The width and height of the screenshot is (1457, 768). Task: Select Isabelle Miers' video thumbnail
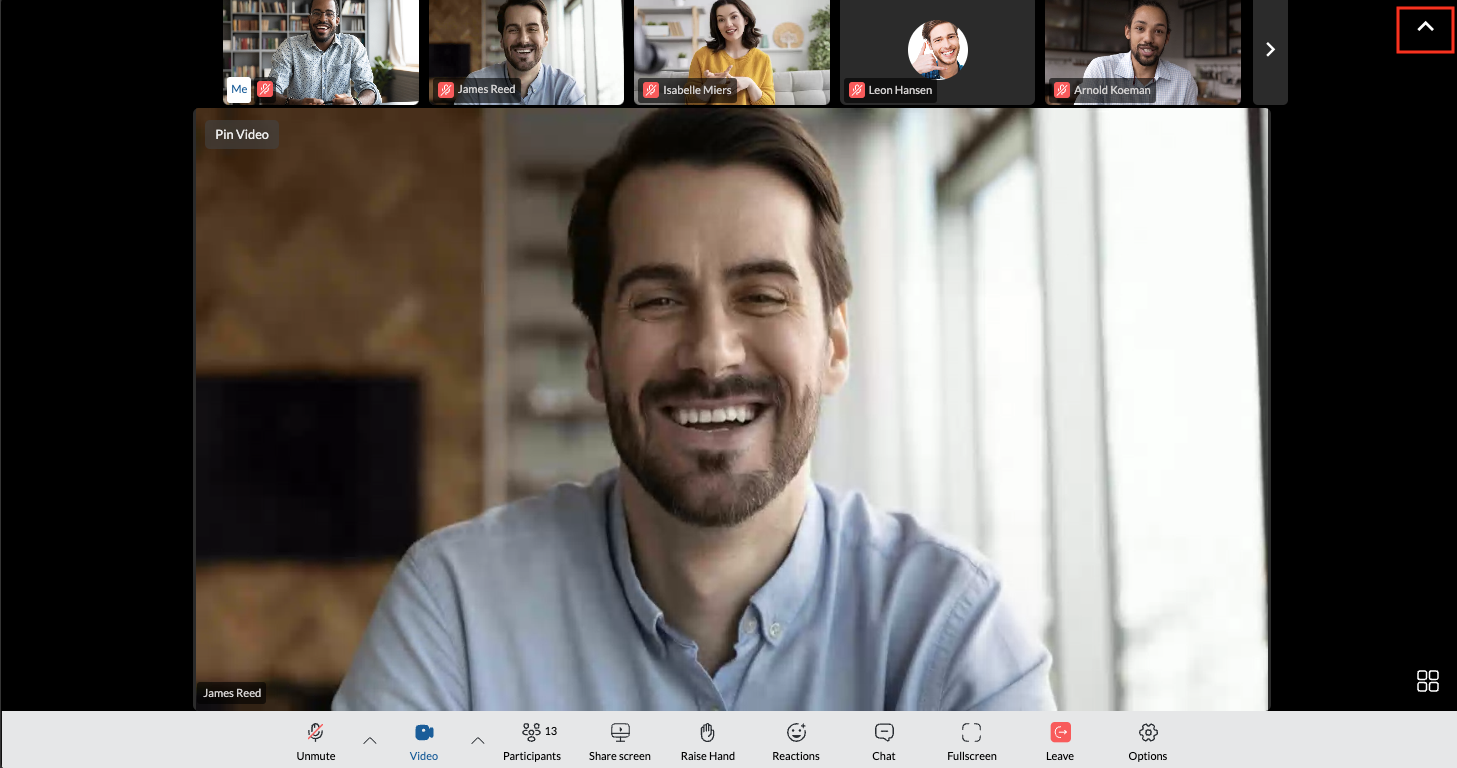(x=732, y=50)
